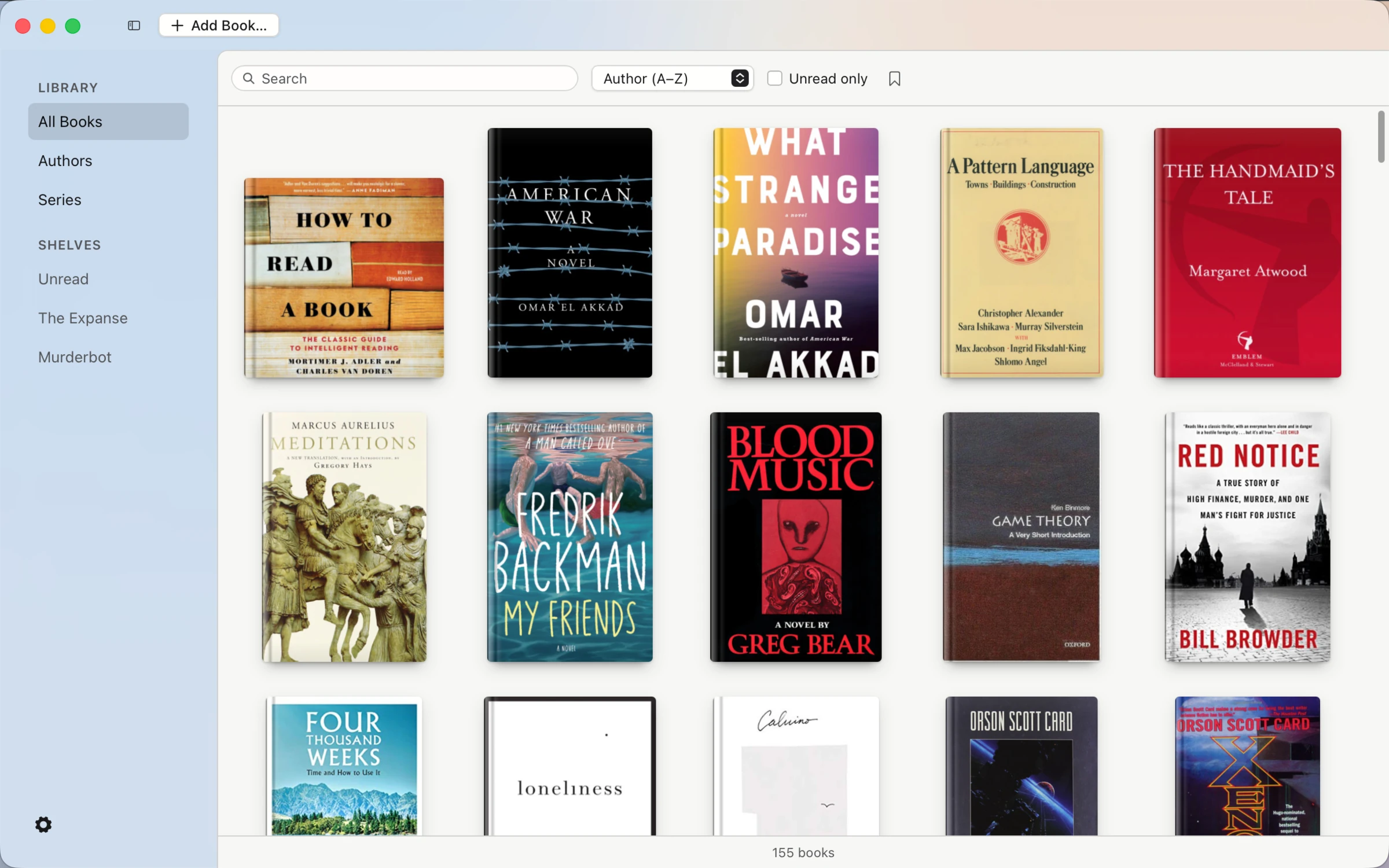Click the green fullscreen window button

73,26
